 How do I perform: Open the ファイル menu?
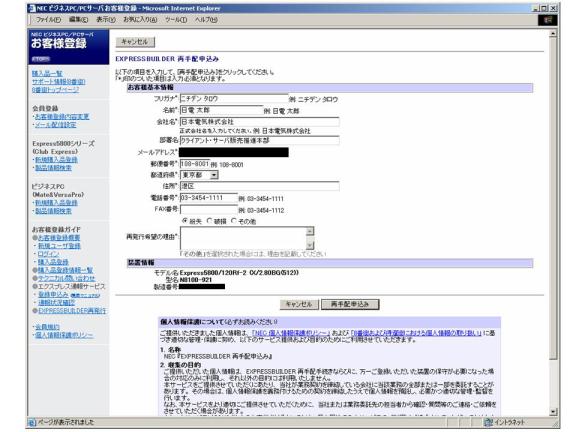pyautogui.click(x=48, y=19)
